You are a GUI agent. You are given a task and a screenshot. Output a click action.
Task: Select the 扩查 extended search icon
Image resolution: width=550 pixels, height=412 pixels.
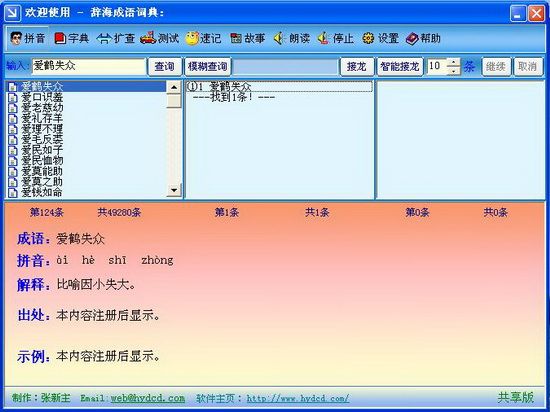(104, 39)
